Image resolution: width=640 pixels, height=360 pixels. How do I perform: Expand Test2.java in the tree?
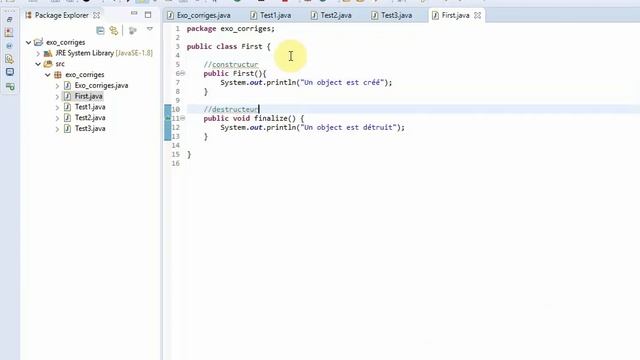point(57,118)
